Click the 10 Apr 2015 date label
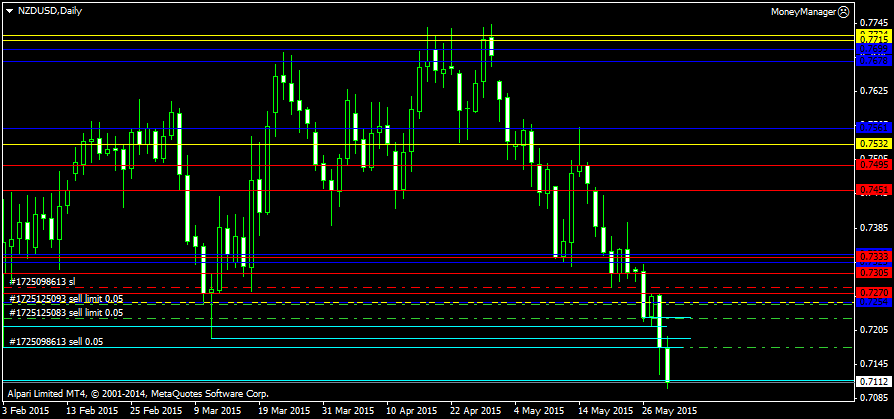 [x=412, y=410]
